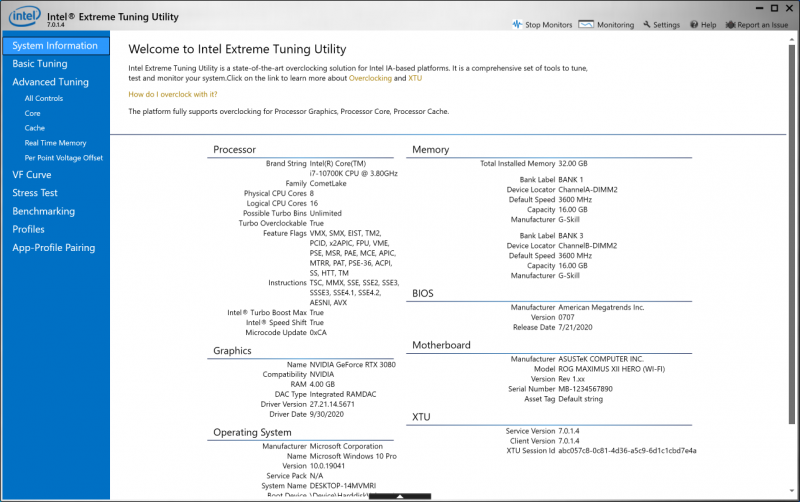The image size is (800, 502).
Task: Select Core under Advanced Tuning
Action: [32, 113]
